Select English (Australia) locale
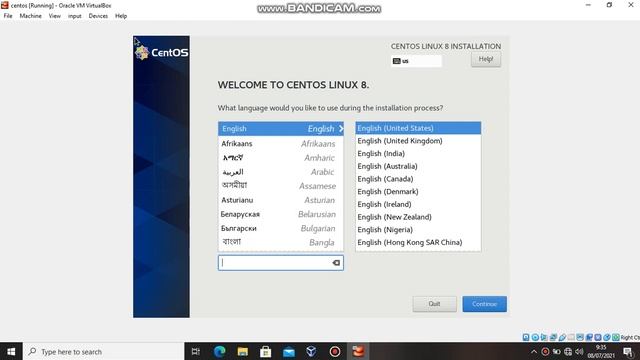Viewport: 640px width, 360px height. (418, 166)
